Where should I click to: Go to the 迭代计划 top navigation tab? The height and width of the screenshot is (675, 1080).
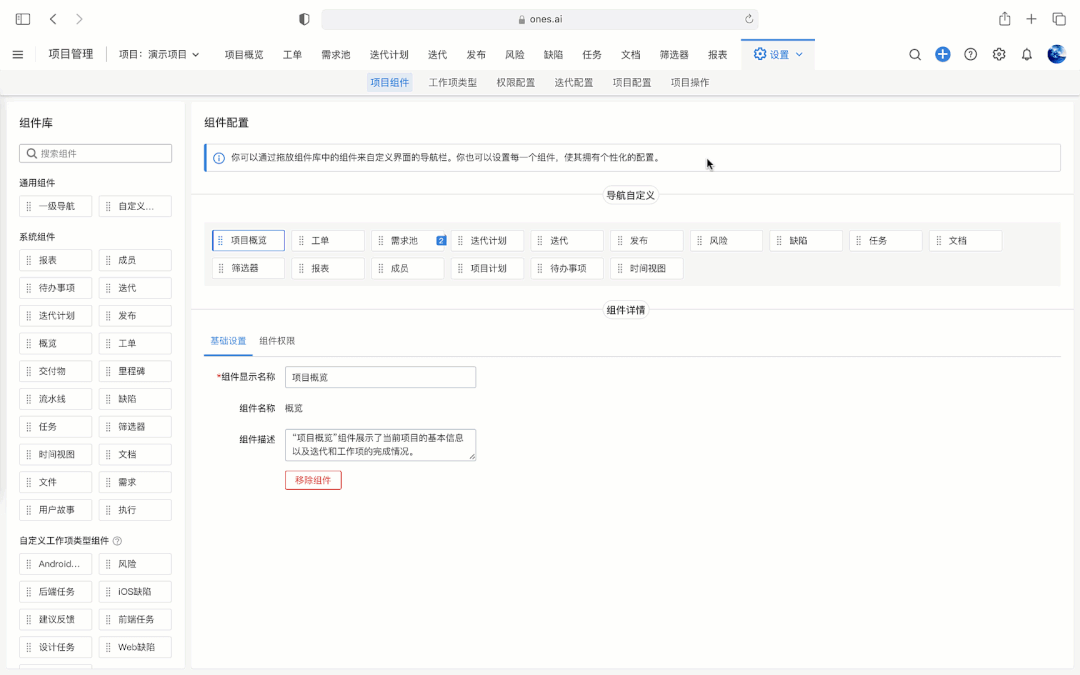389,55
